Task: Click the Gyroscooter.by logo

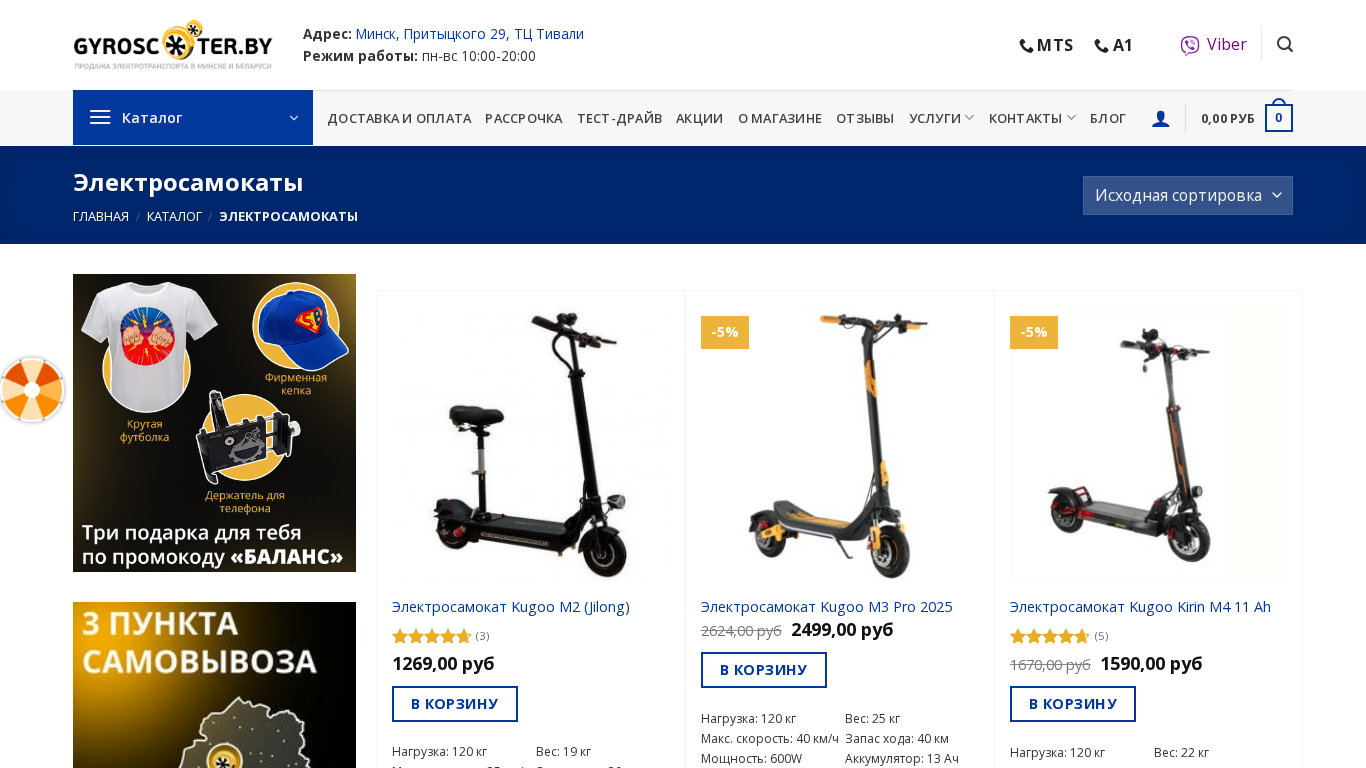Action: pos(173,45)
